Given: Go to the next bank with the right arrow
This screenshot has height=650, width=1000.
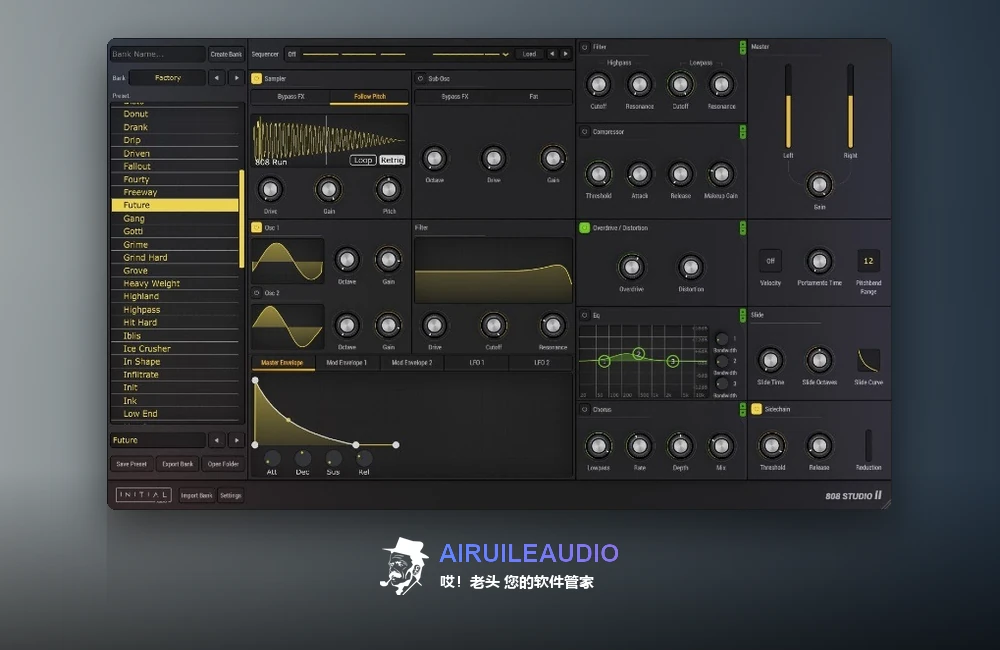Looking at the screenshot, I should [237, 78].
